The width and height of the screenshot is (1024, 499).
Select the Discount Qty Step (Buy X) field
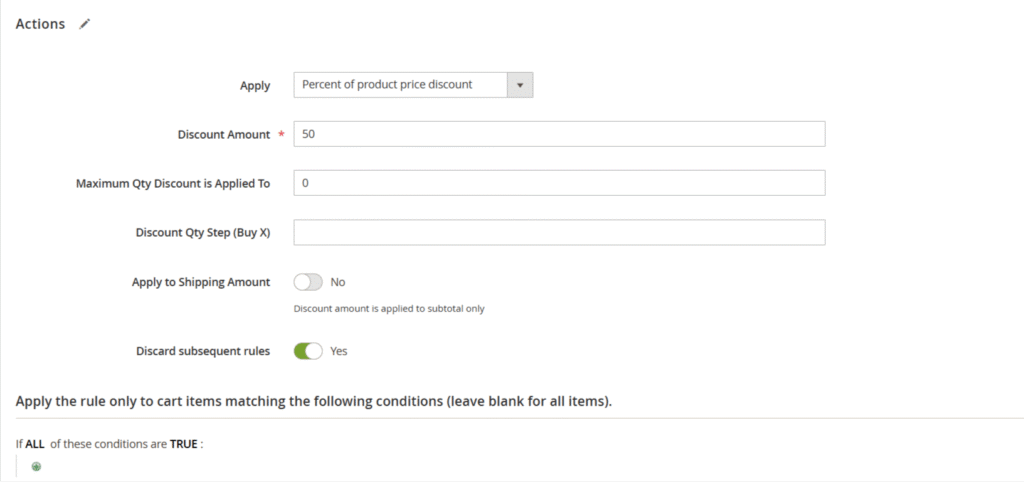point(559,232)
